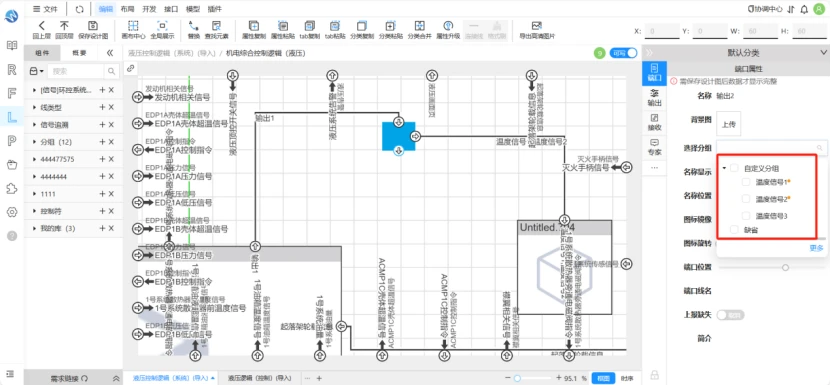Collapse the 自定义分组 tree arrow
The height and width of the screenshot is (385, 831).
[724, 168]
